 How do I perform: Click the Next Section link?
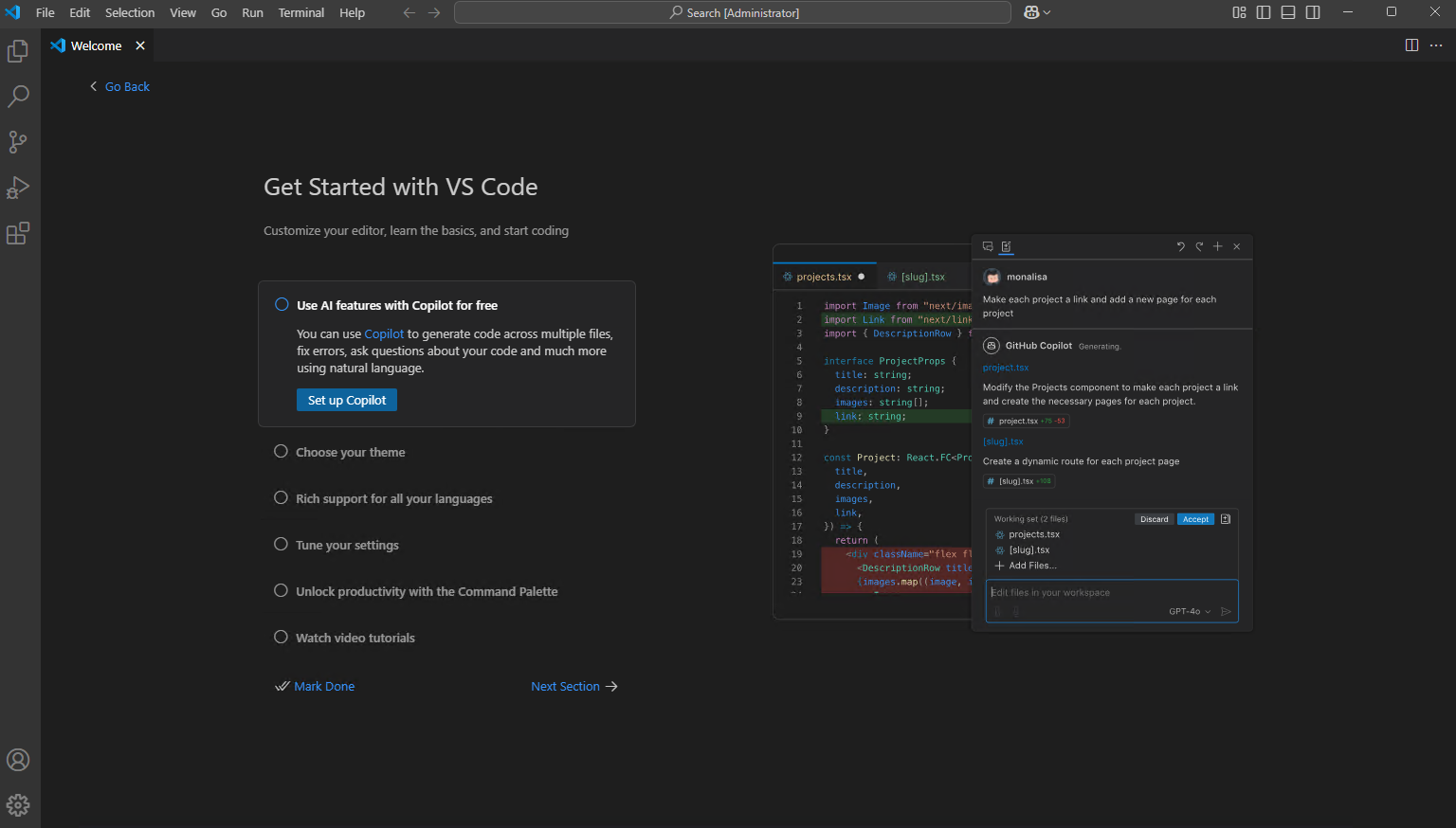pos(574,686)
